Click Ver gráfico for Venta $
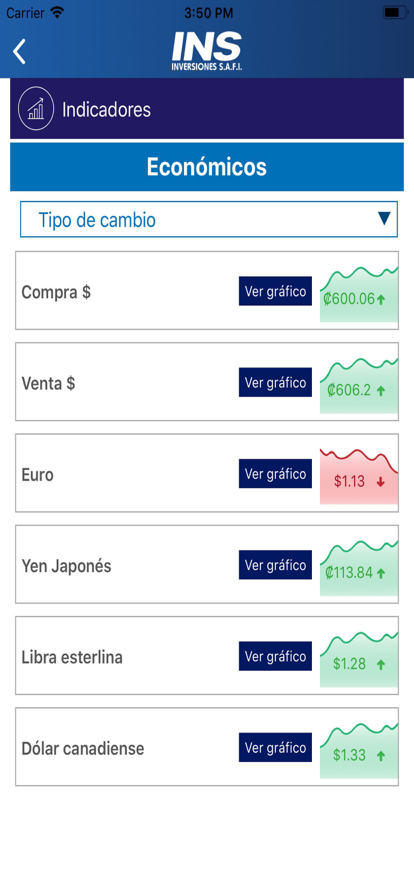The image size is (414, 896). [x=276, y=382]
